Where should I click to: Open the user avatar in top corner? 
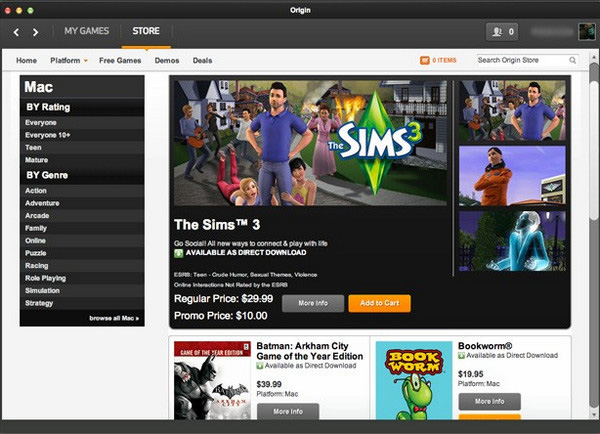click(x=586, y=32)
